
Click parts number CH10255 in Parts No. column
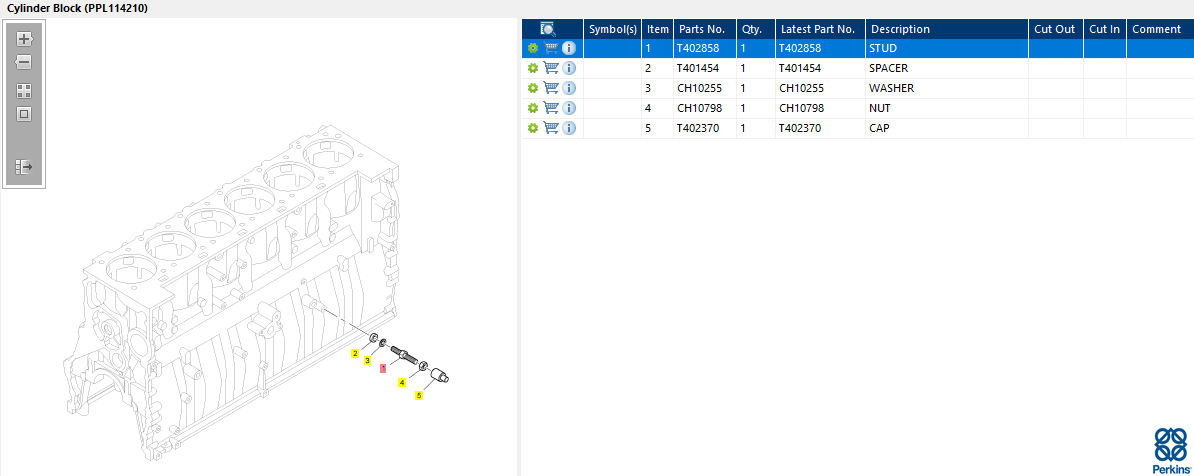click(x=699, y=88)
